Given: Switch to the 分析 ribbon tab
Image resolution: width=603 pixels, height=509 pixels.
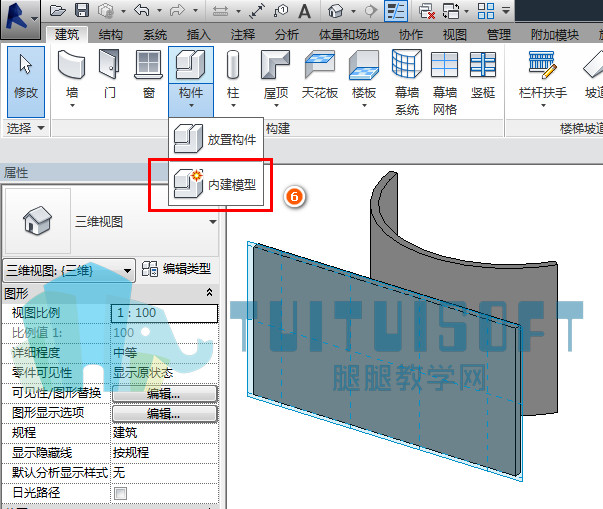Looking at the screenshot, I should pos(287,35).
